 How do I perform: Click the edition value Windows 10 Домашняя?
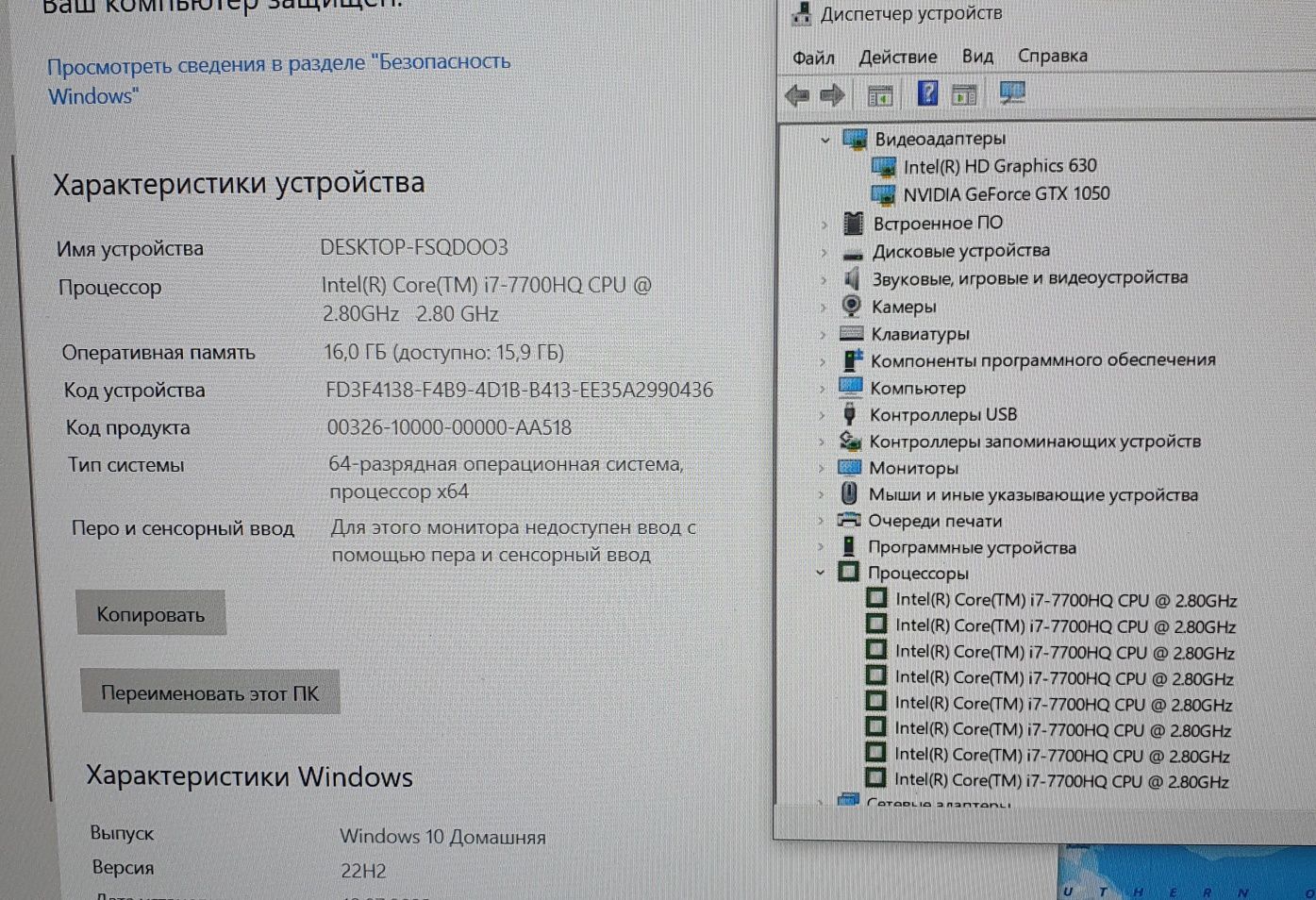click(x=442, y=837)
